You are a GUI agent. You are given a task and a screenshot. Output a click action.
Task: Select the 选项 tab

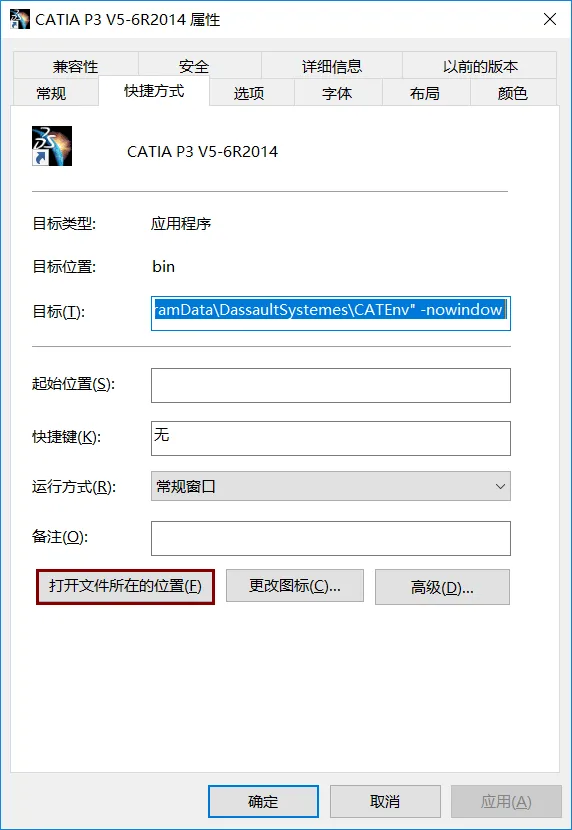click(x=249, y=93)
